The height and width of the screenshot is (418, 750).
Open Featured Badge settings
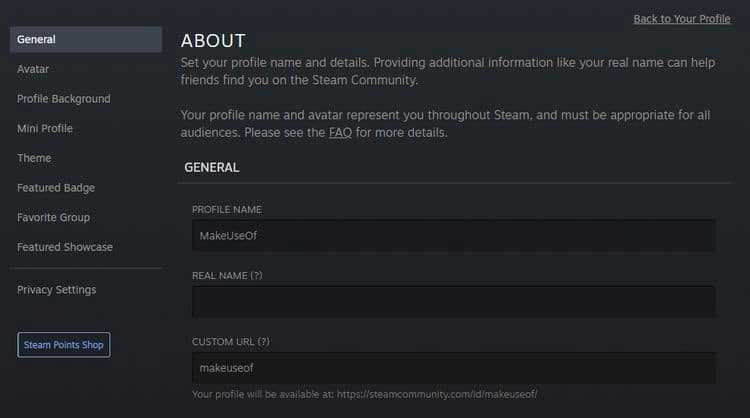click(56, 187)
